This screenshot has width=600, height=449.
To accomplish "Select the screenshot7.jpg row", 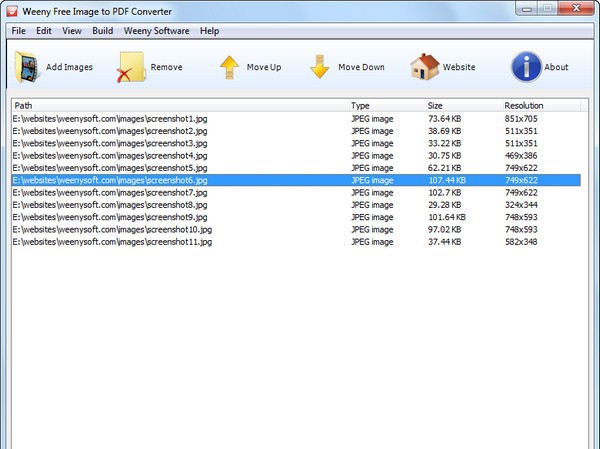I will [296, 192].
